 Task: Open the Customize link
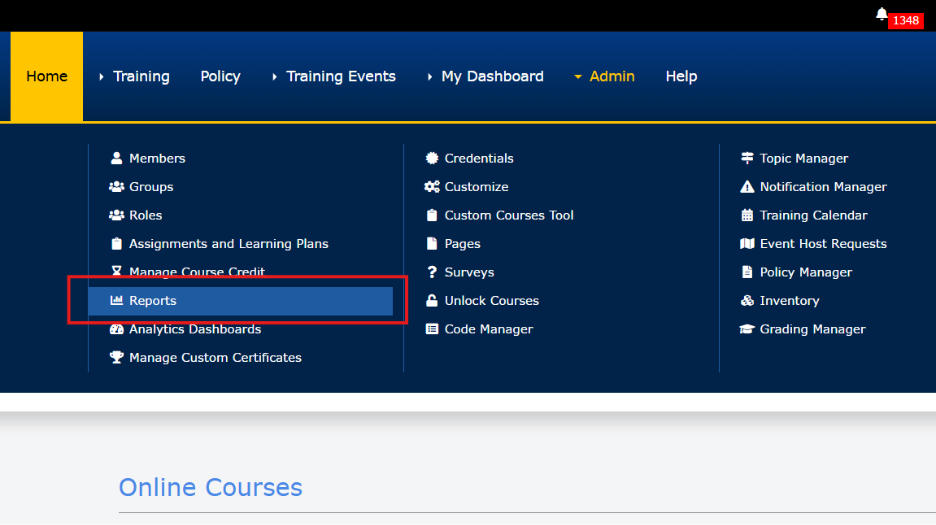point(476,186)
